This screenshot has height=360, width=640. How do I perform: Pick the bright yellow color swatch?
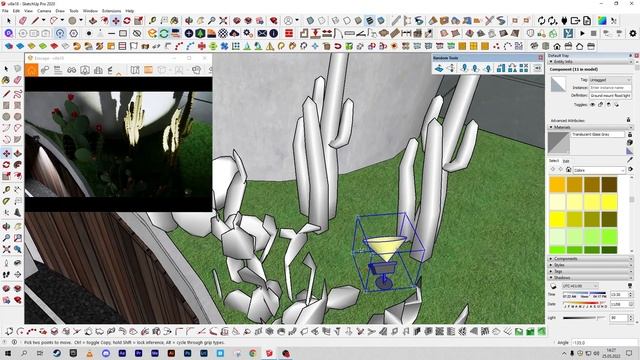coord(557,219)
